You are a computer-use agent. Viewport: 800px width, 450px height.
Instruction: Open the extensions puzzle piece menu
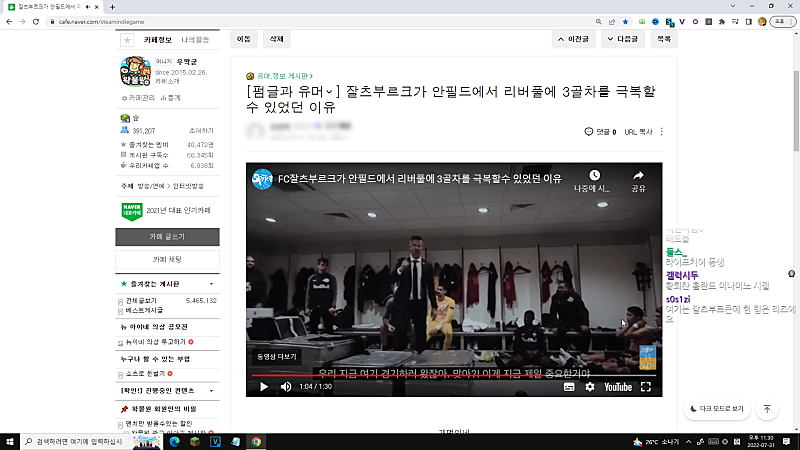click(722, 22)
